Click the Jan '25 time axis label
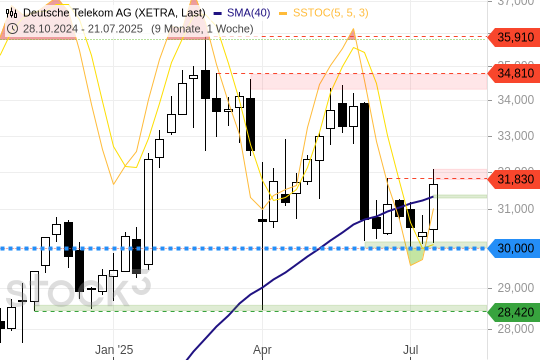The width and height of the screenshot is (540, 360). 114,350
